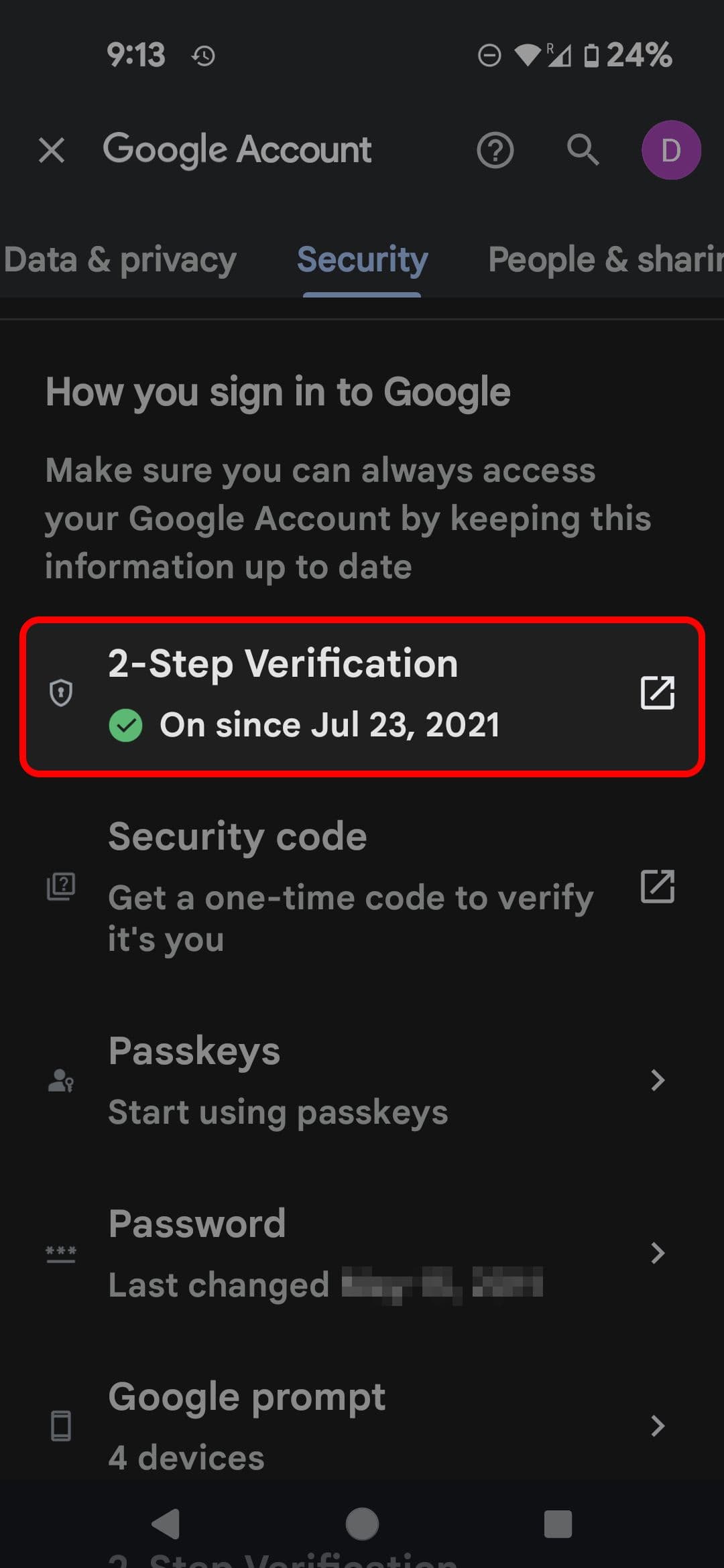Open Security code external link icon
Viewport: 724px width, 1568px height.
657,887
